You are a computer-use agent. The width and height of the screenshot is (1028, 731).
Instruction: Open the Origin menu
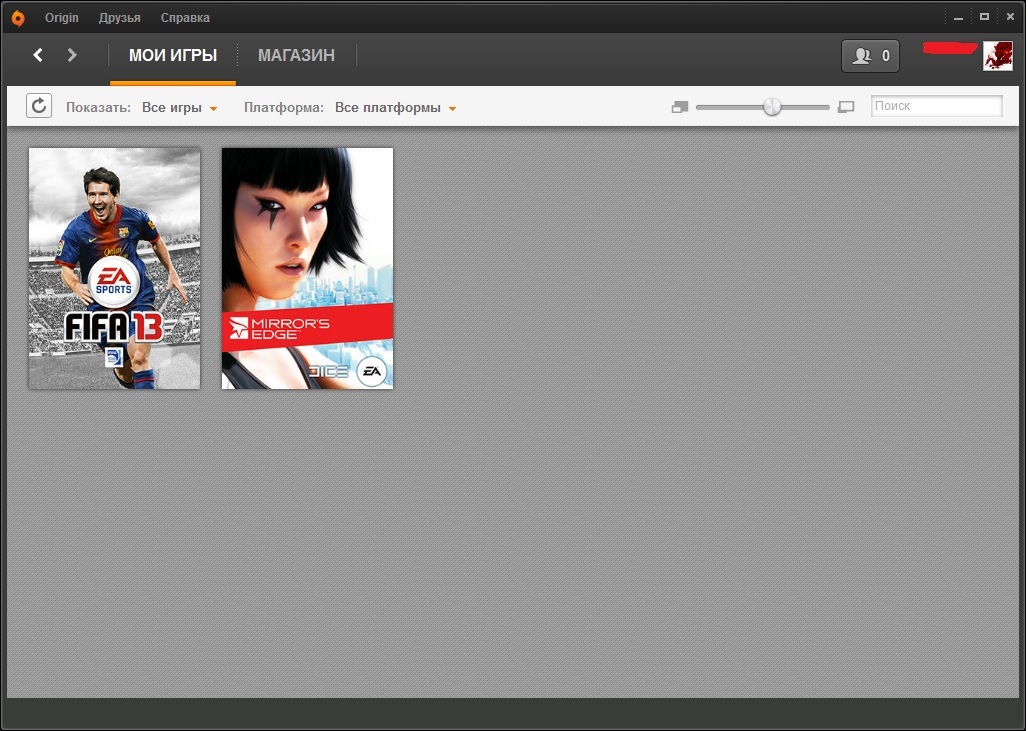62,18
